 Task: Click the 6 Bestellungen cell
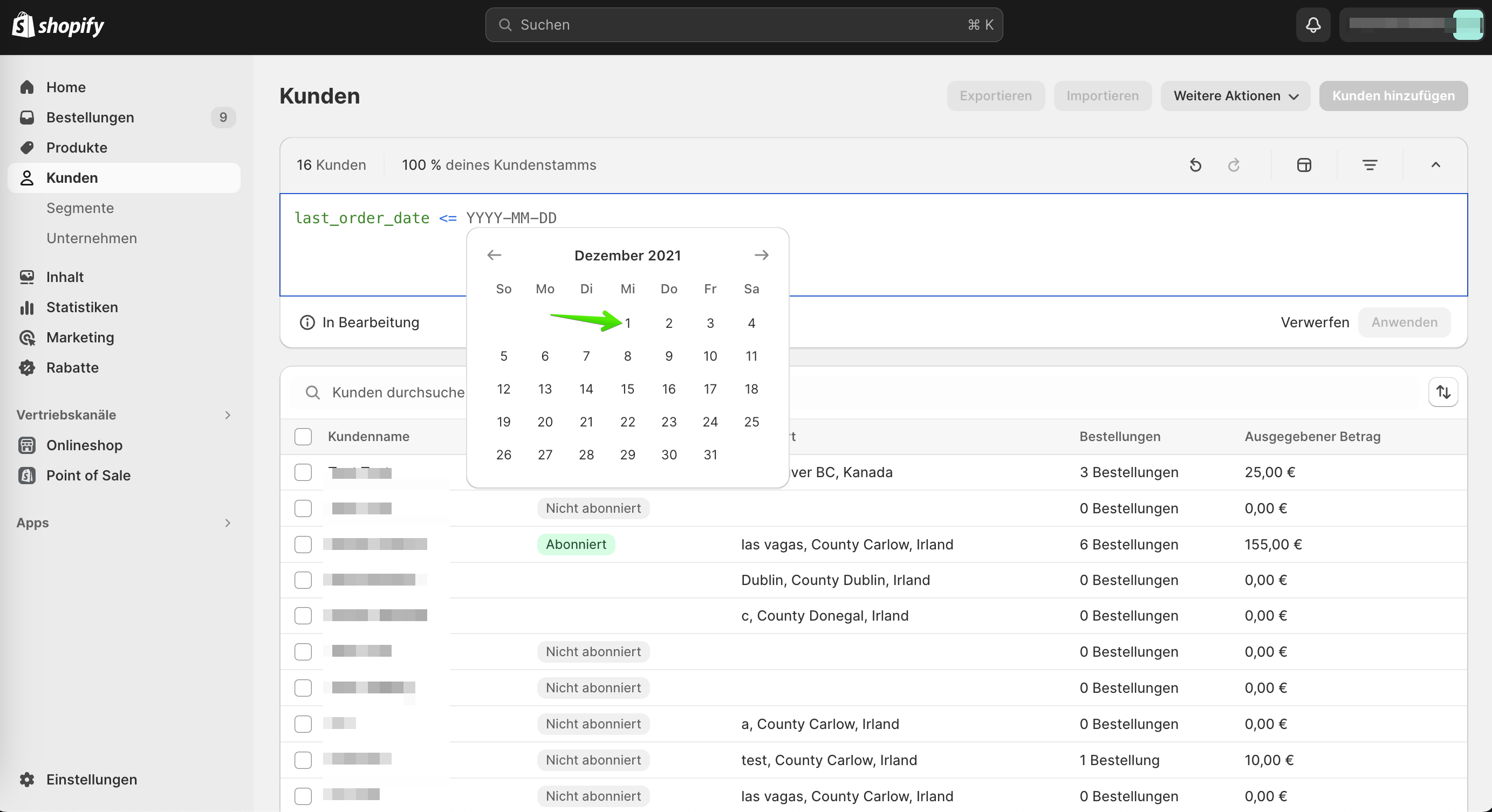1128,544
